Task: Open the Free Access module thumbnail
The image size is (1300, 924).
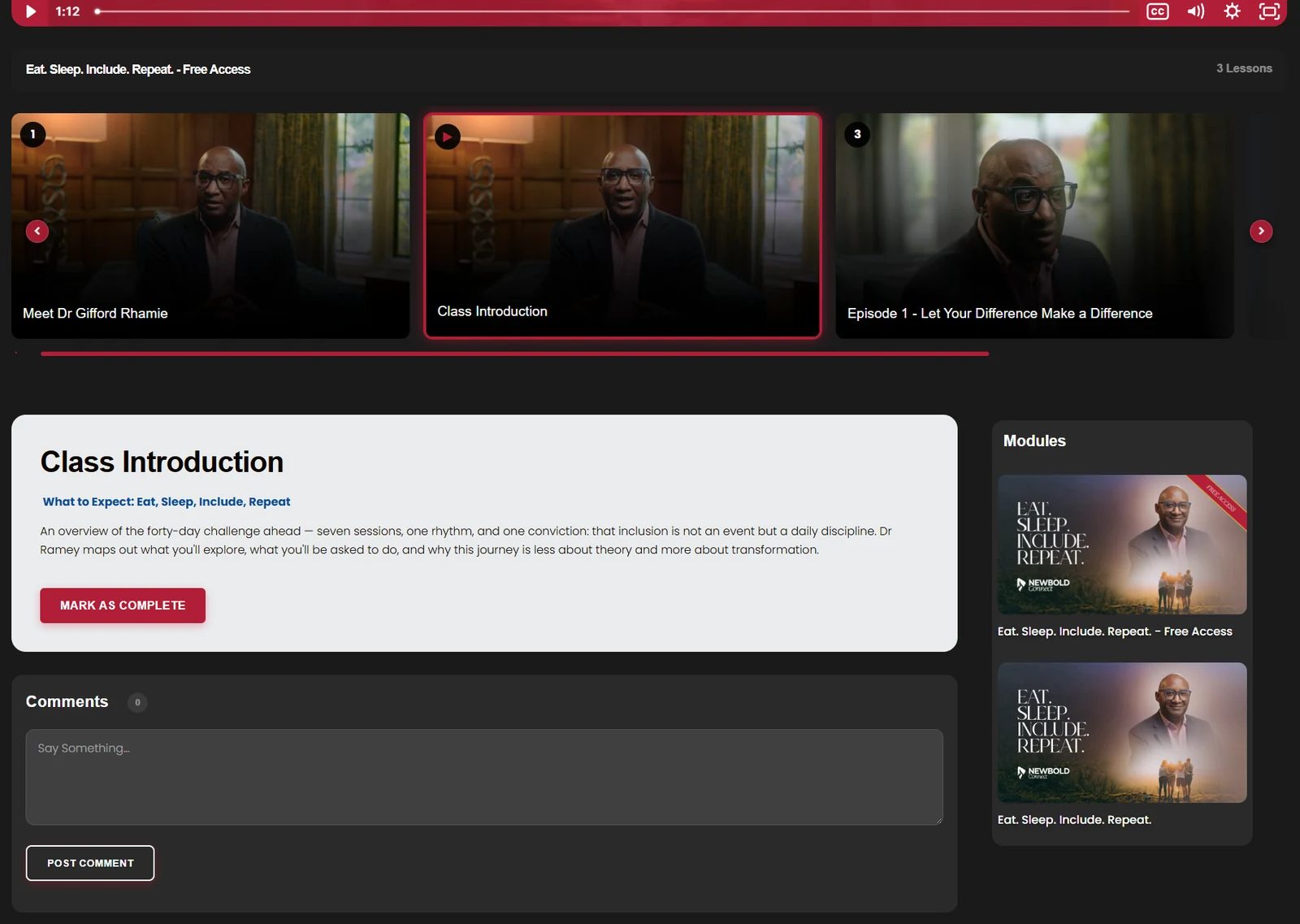Action: coord(1122,544)
